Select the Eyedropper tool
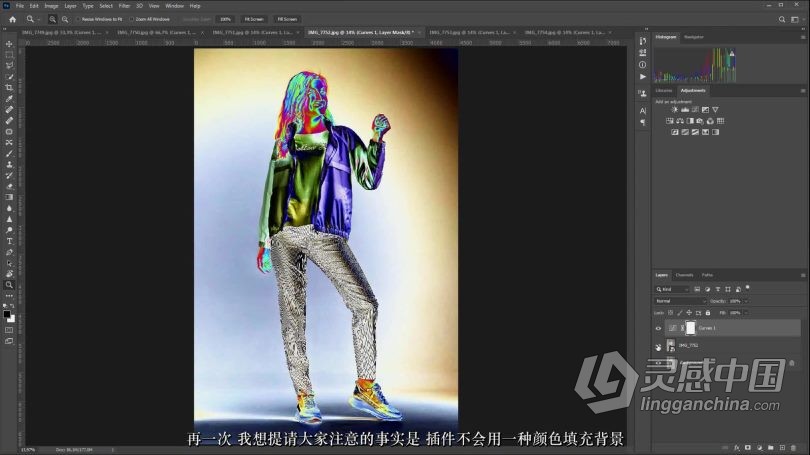Viewport: 810px width, 455px height. (x=9, y=99)
